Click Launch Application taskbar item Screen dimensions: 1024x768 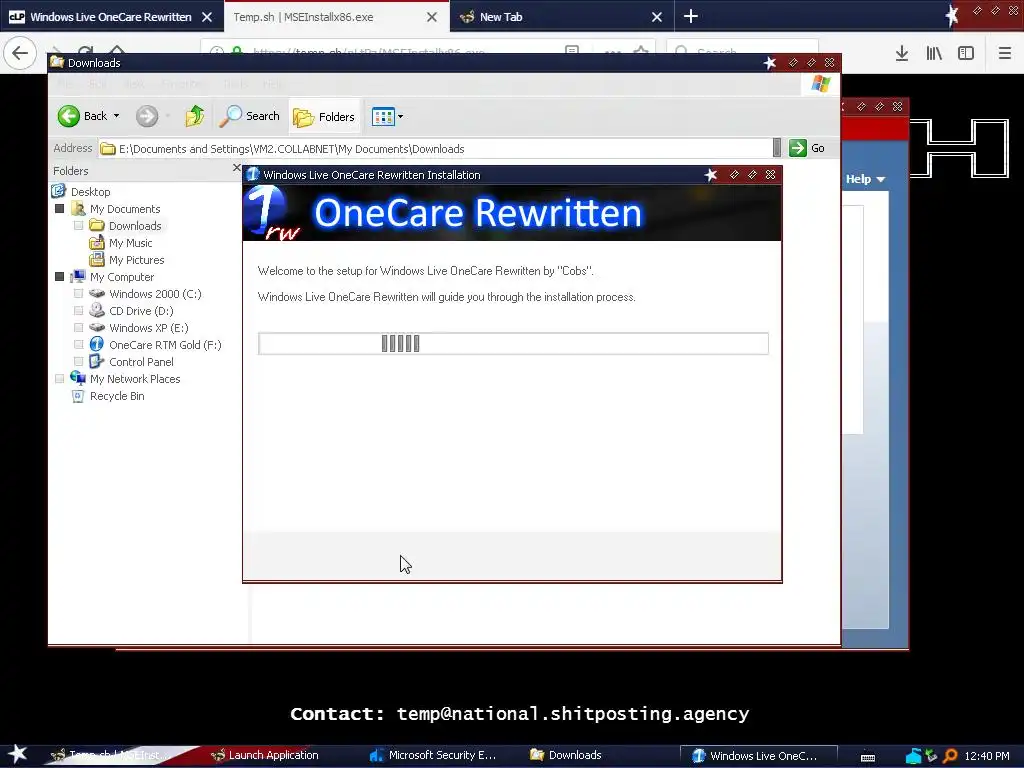coord(265,755)
